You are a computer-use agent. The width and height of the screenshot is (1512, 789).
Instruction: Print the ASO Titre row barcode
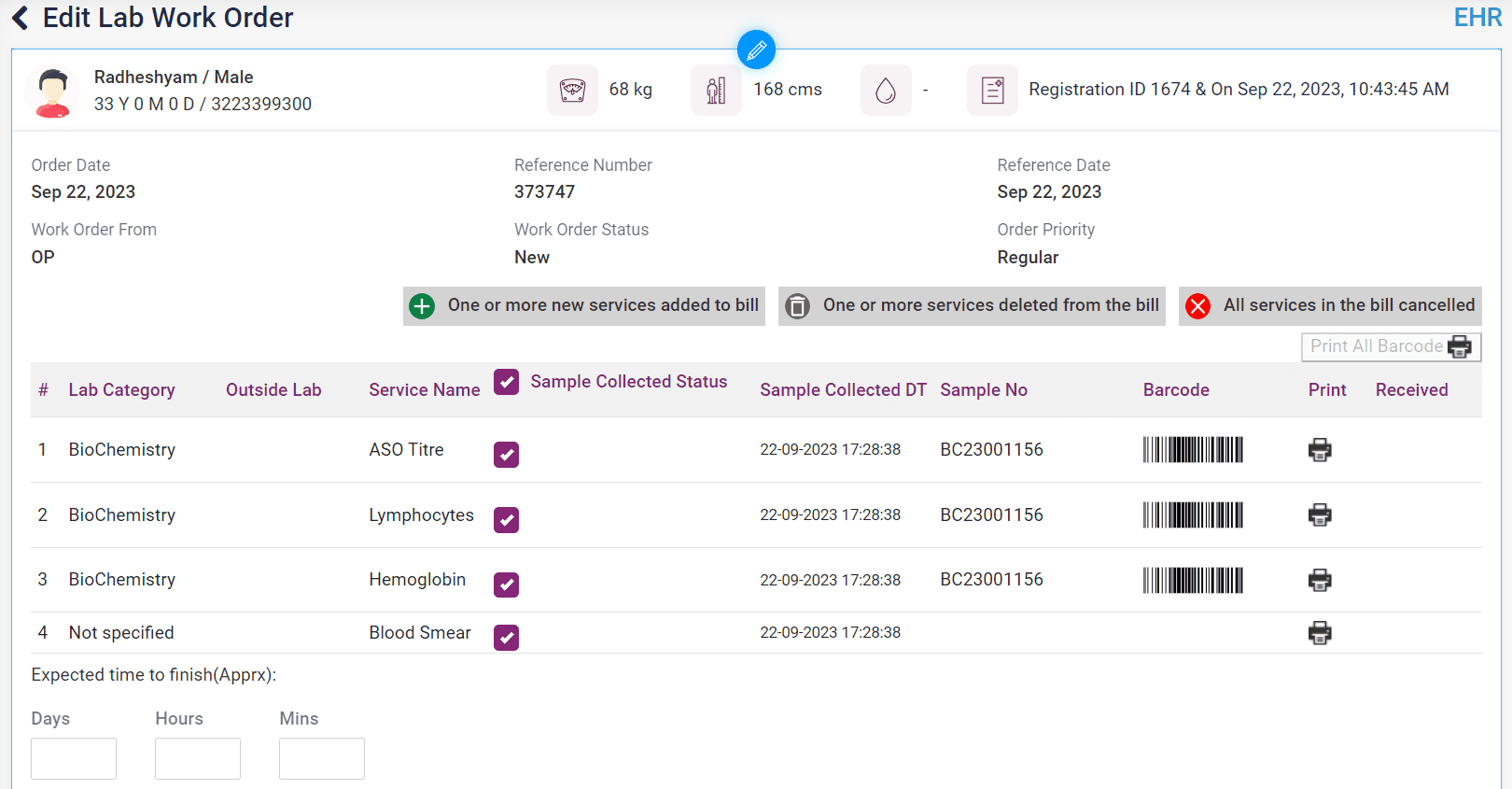pos(1320,450)
